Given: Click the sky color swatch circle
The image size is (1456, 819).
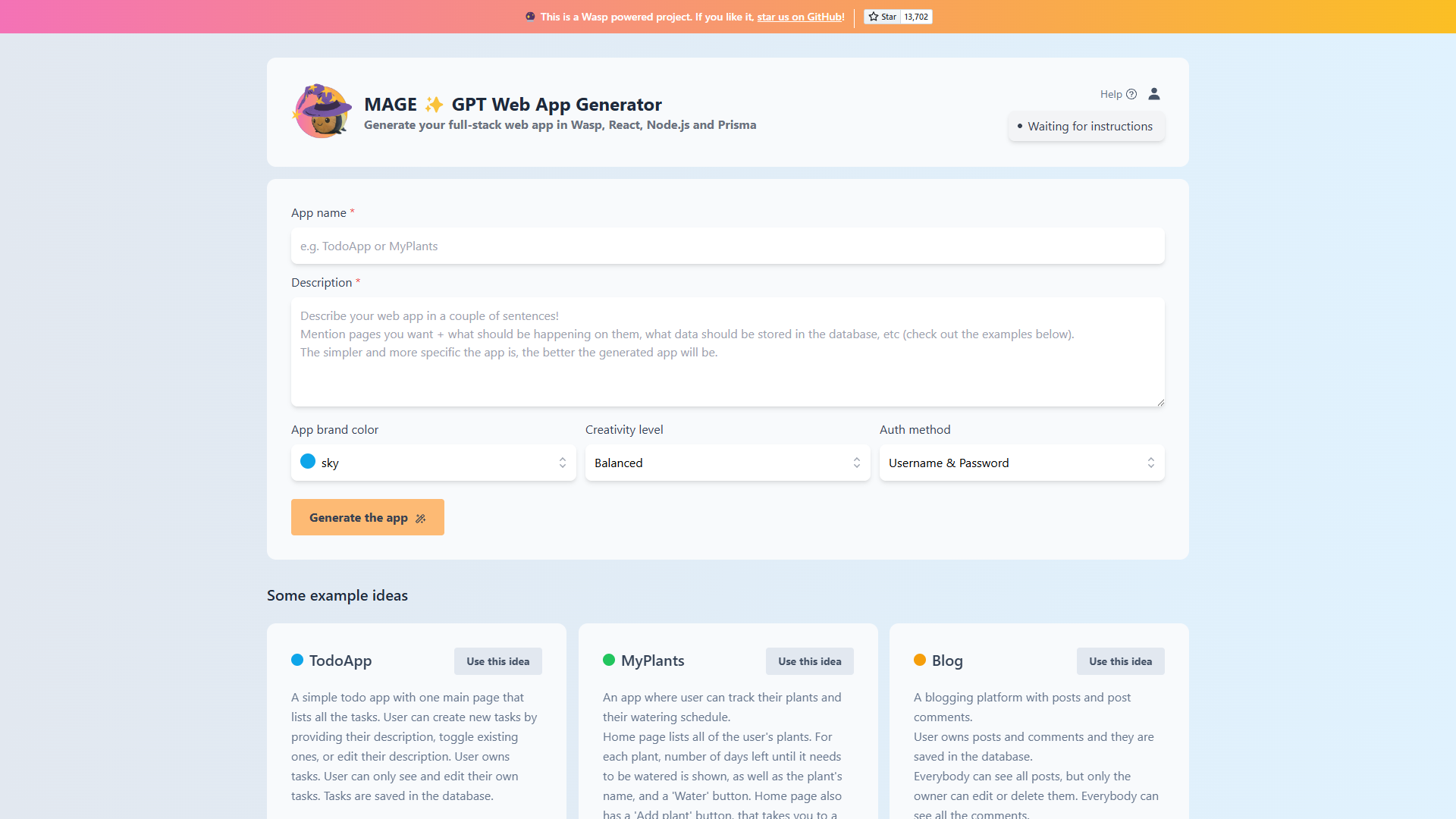Looking at the screenshot, I should [308, 461].
